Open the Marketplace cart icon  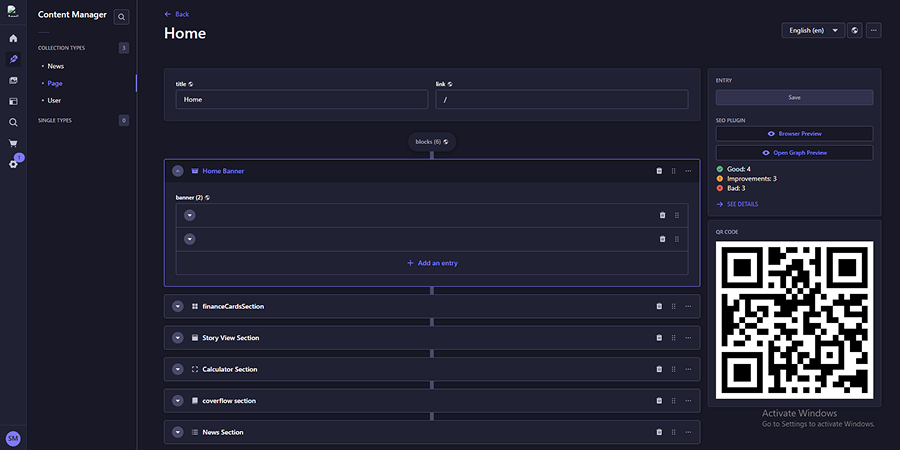tap(13, 143)
